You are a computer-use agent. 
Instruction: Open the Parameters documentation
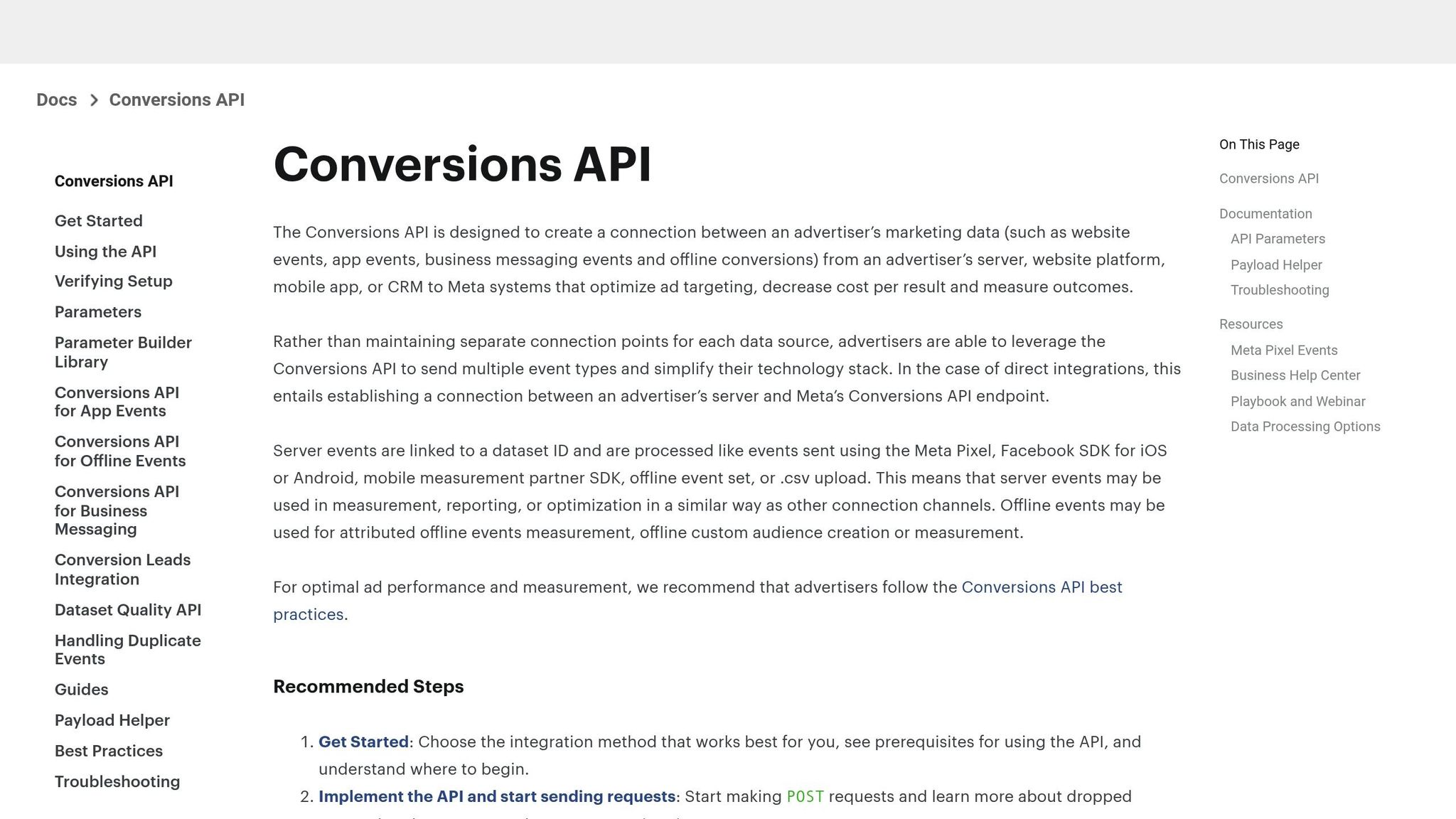[97, 311]
